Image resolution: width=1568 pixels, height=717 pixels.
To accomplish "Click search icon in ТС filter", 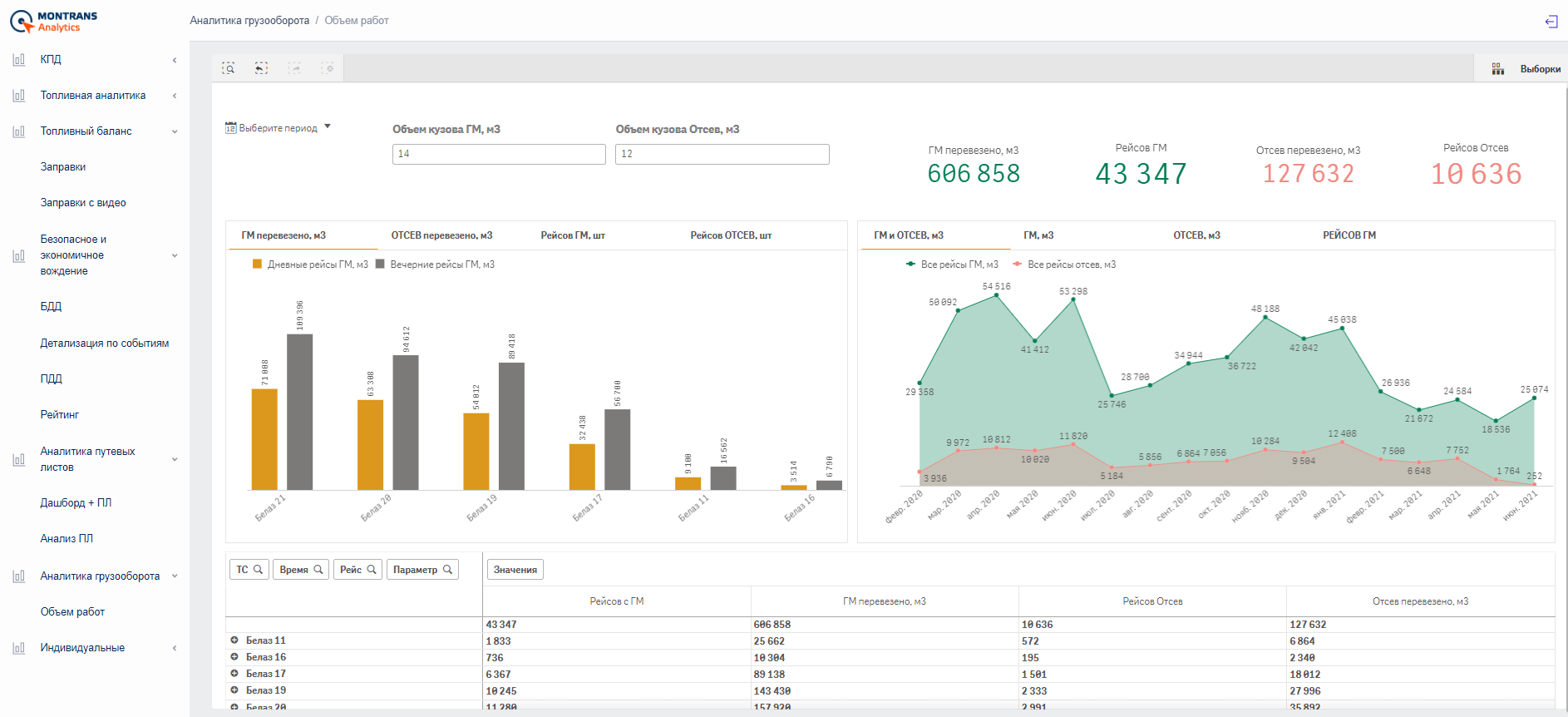I will (x=259, y=570).
